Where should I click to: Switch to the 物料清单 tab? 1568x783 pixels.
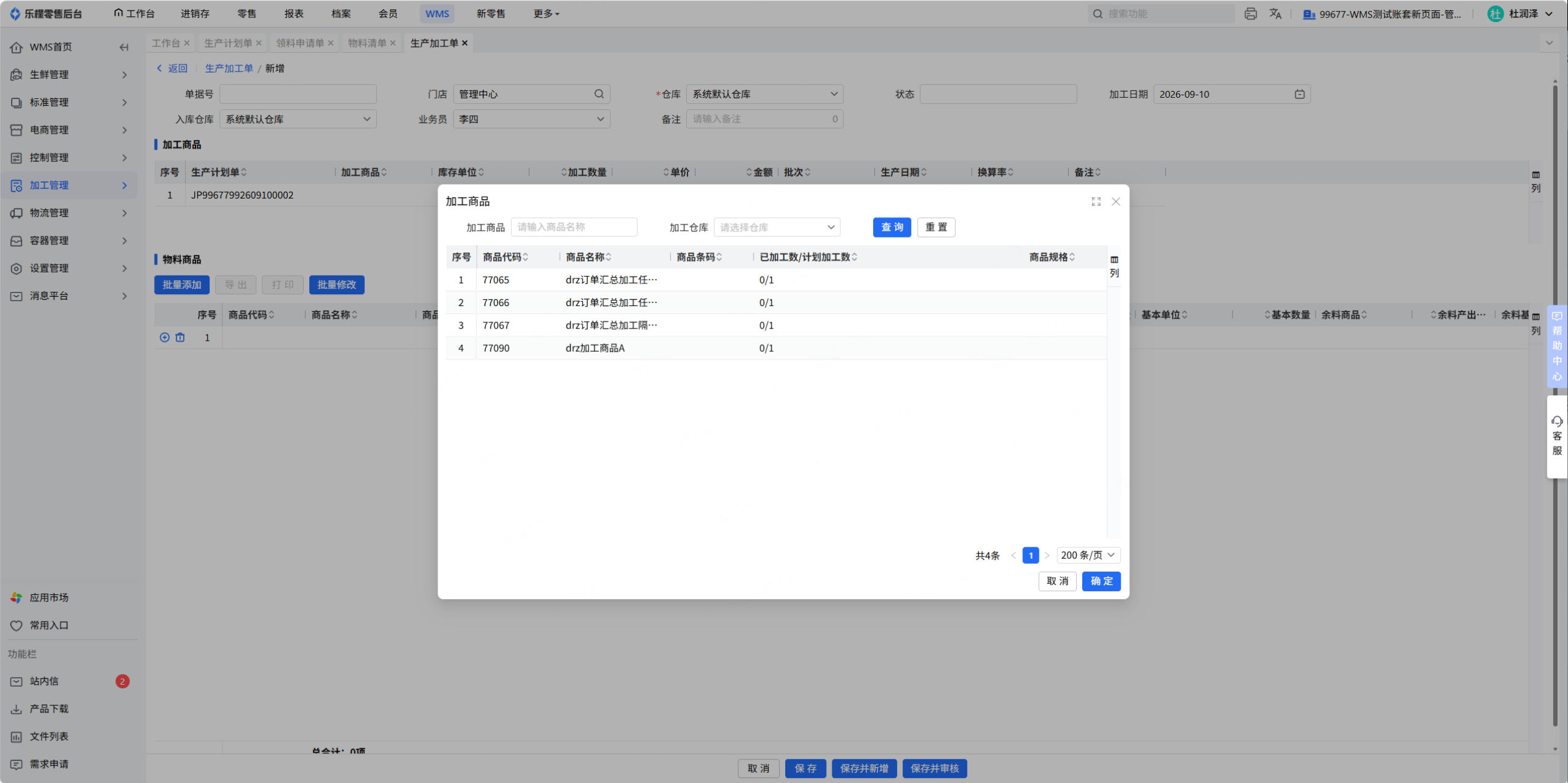tap(367, 43)
